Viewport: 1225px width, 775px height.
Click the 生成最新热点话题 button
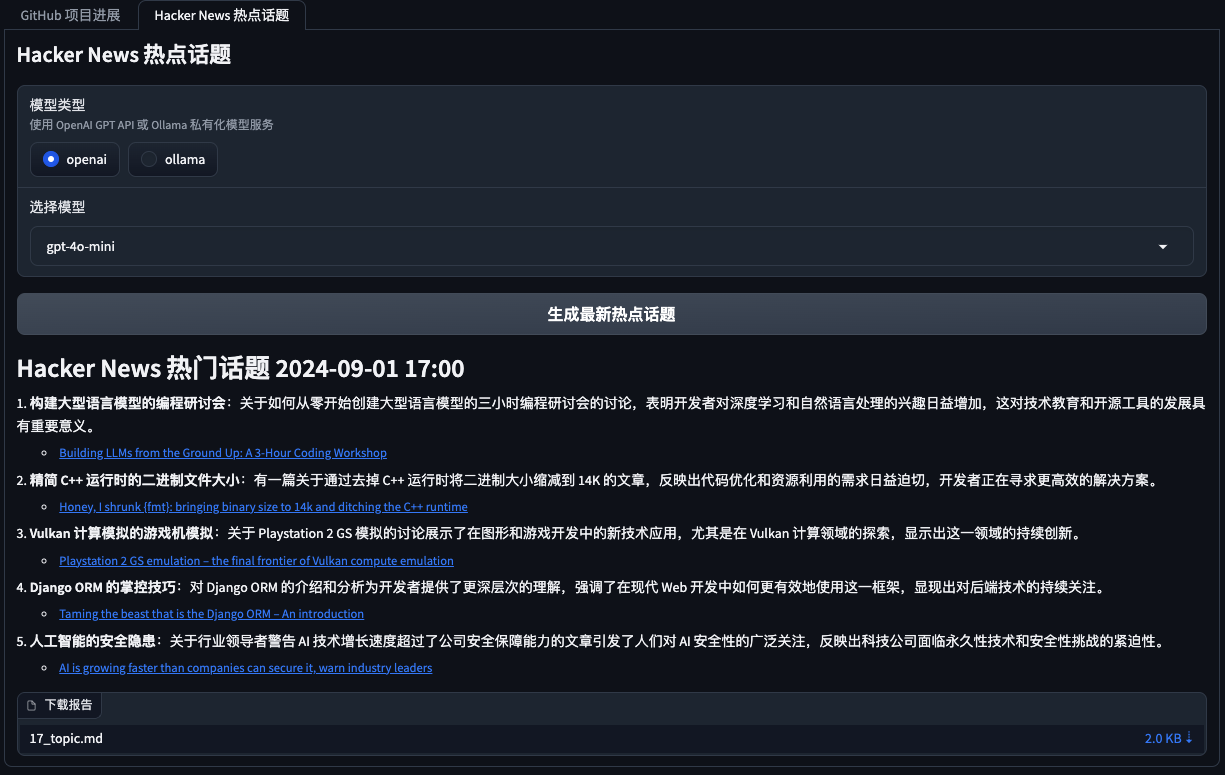[x=612, y=313]
